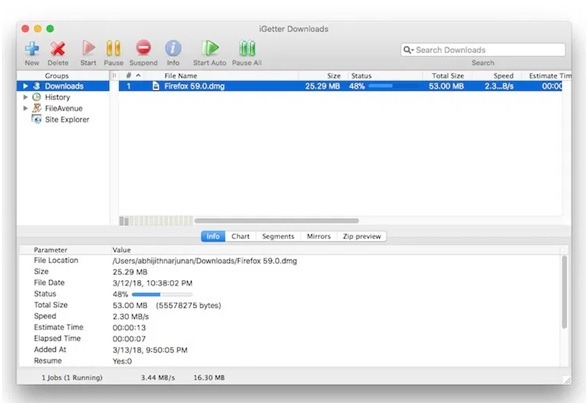Click the segment indicator strip below list

[x=156, y=220]
